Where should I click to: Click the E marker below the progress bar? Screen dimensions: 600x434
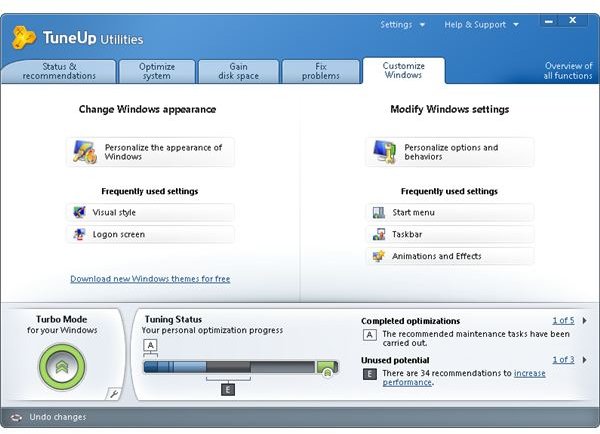pyautogui.click(x=228, y=390)
